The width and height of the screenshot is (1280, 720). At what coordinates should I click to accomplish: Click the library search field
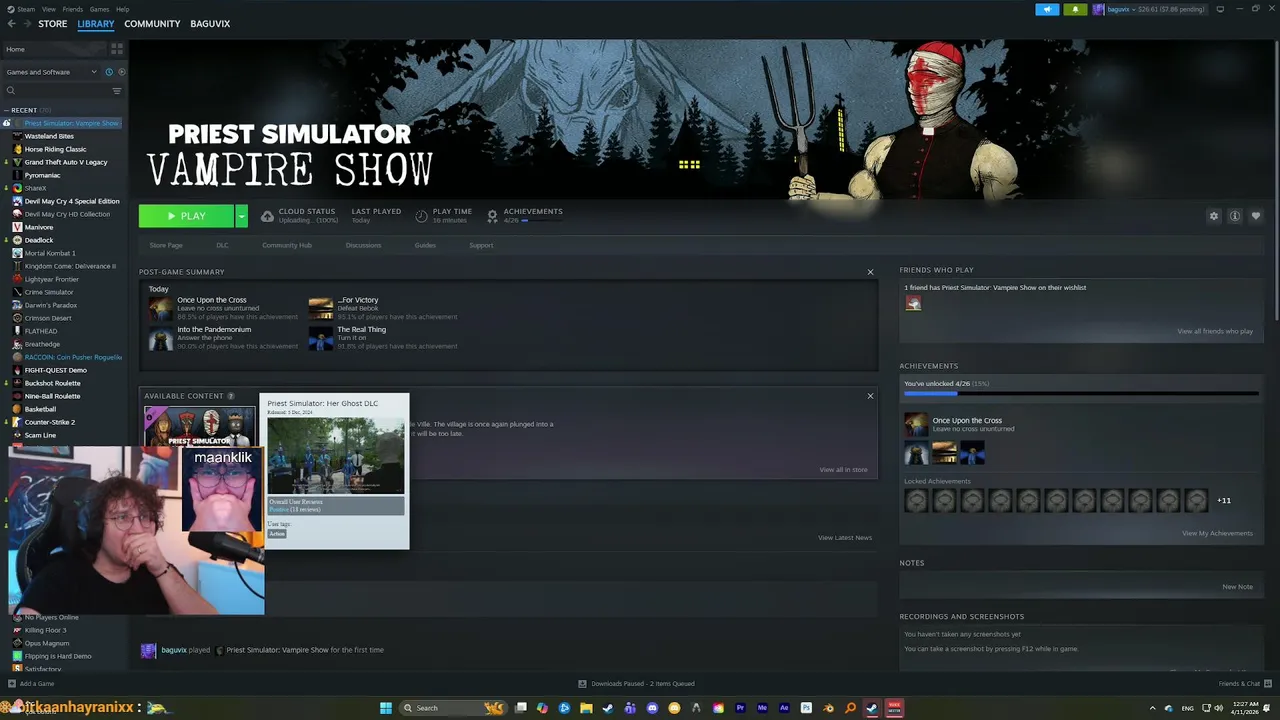click(58, 91)
